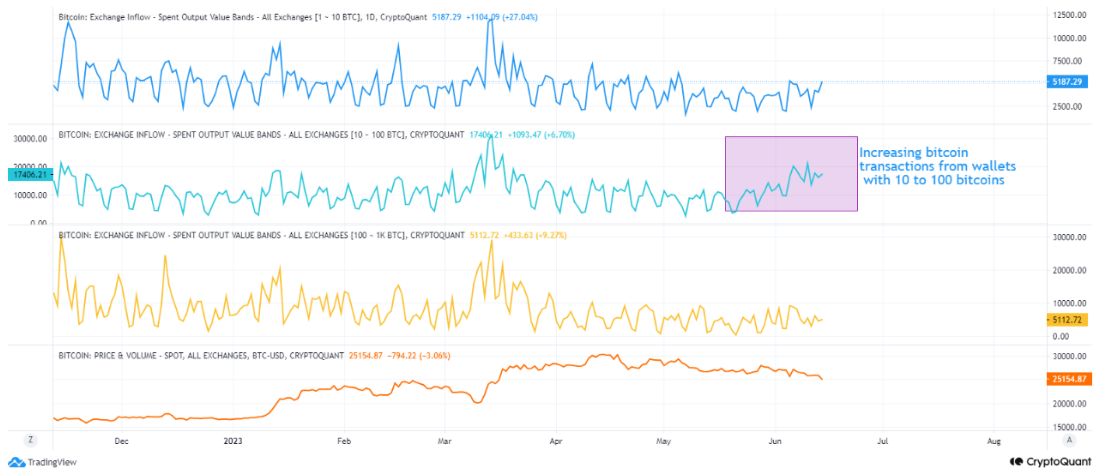Click the Dec label on the time axis
The image size is (1097, 470).
(x=121, y=441)
